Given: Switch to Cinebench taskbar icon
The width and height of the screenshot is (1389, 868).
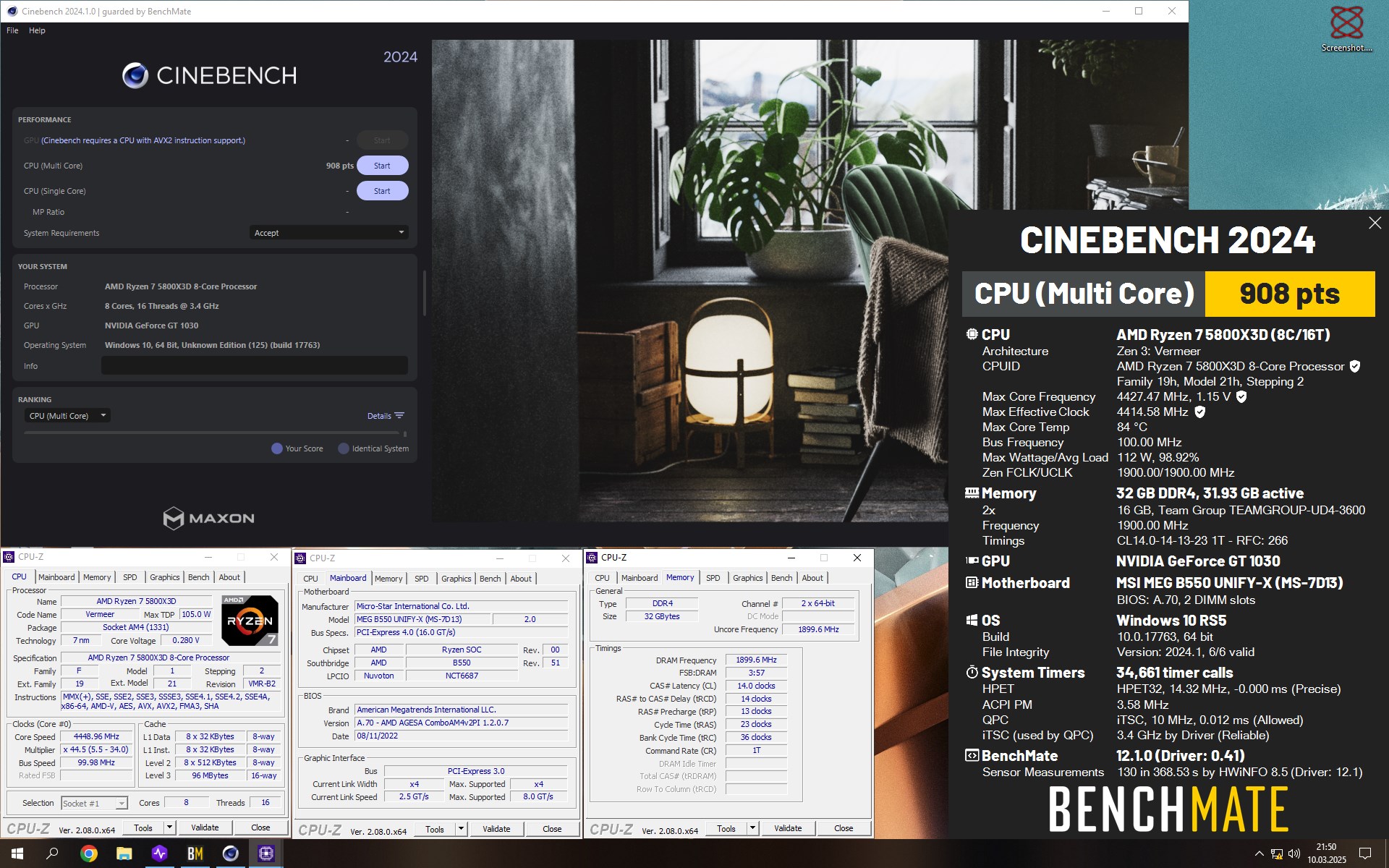Looking at the screenshot, I should pos(230,854).
